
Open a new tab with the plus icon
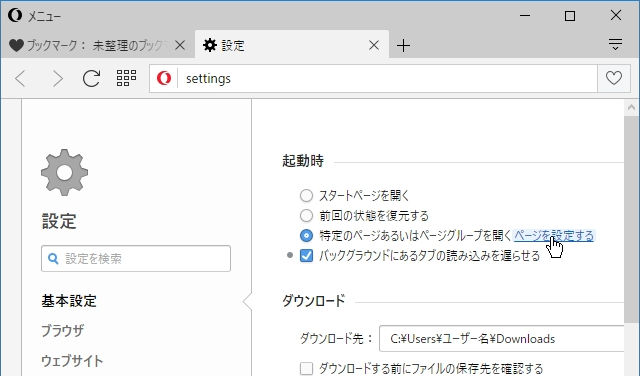403,45
